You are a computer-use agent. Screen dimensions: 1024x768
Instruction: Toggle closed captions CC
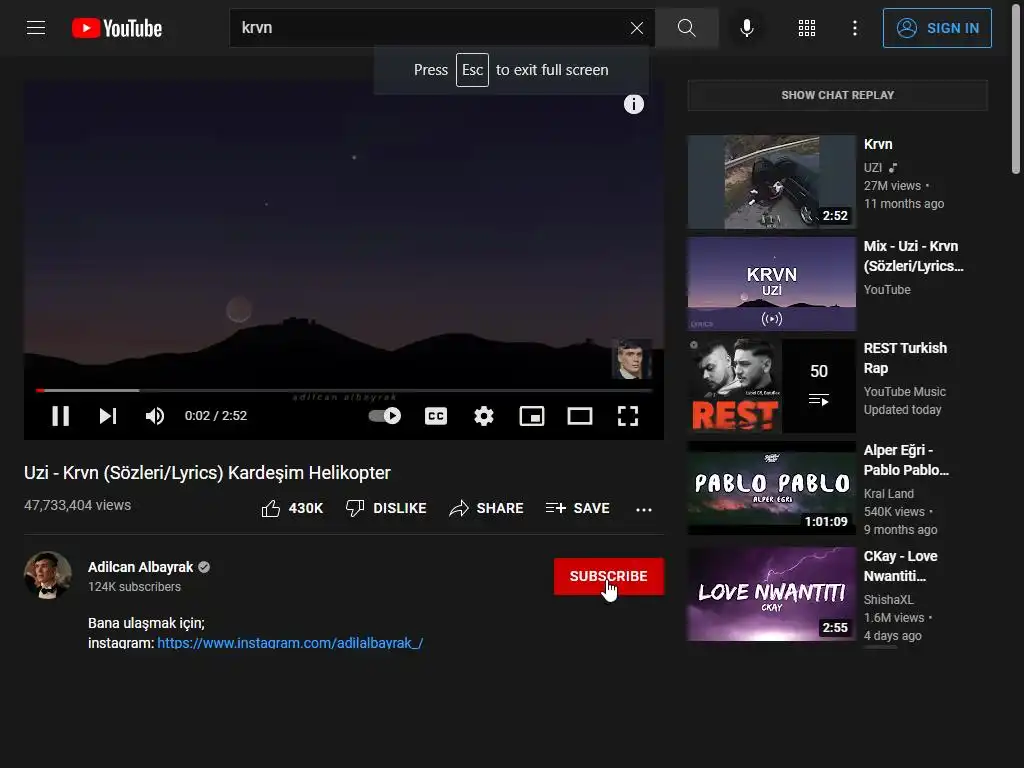[x=436, y=416]
